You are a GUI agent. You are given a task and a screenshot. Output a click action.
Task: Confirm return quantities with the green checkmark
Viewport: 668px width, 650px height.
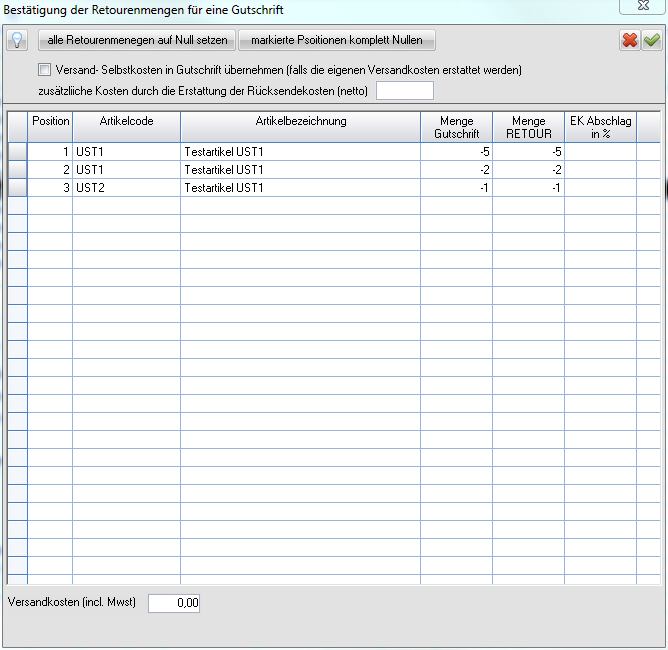[x=651, y=41]
